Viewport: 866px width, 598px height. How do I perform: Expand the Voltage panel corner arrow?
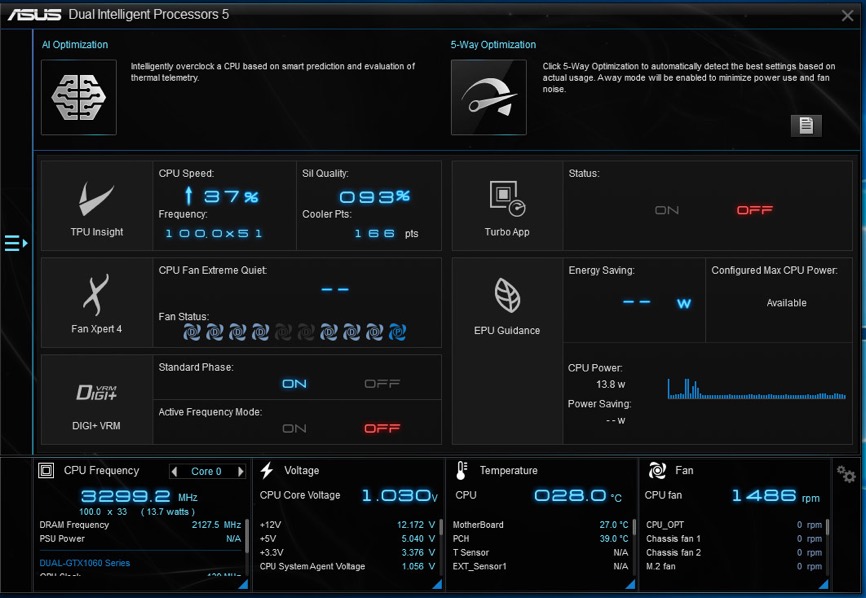tap(437, 584)
